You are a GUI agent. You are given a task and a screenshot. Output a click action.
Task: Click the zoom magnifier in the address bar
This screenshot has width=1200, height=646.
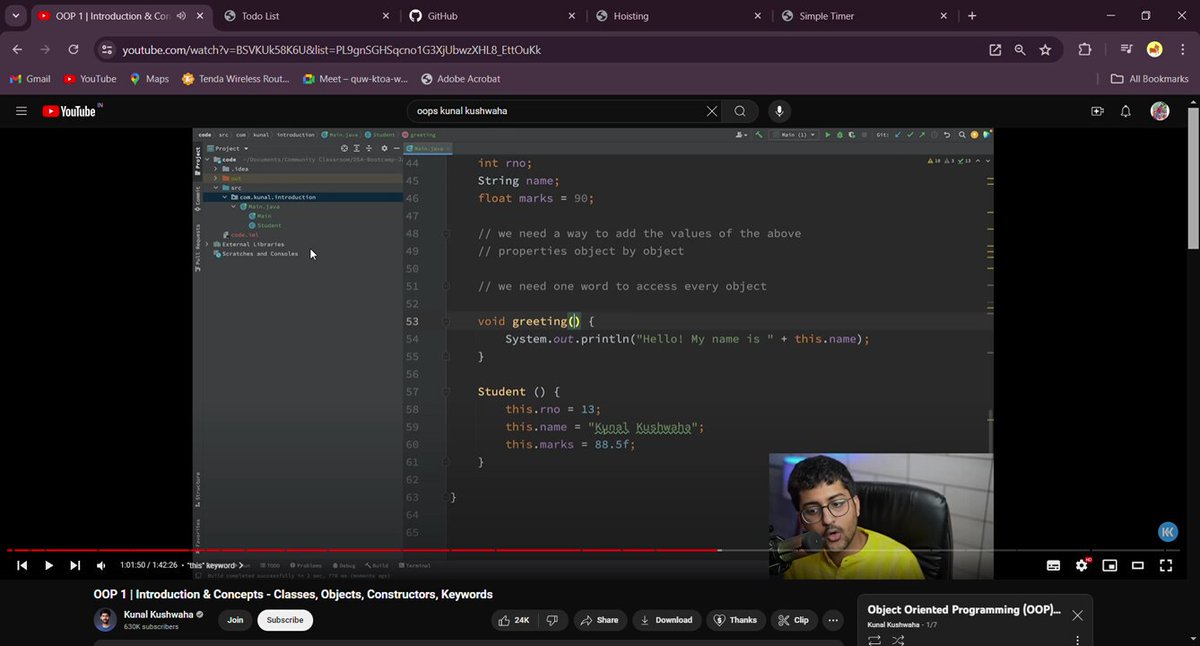(1020, 49)
